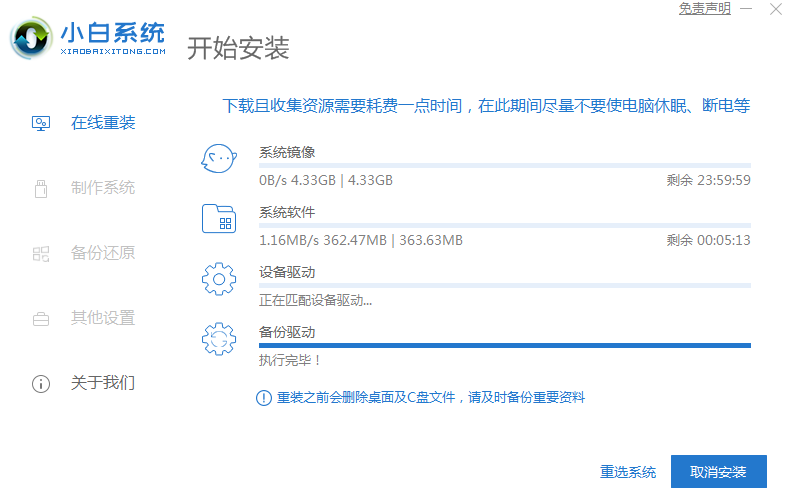Click the 在线重装 monitor icon in sidebar
The height and width of the screenshot is (495, 786).
pyautogui.click(x=41, y=123)
